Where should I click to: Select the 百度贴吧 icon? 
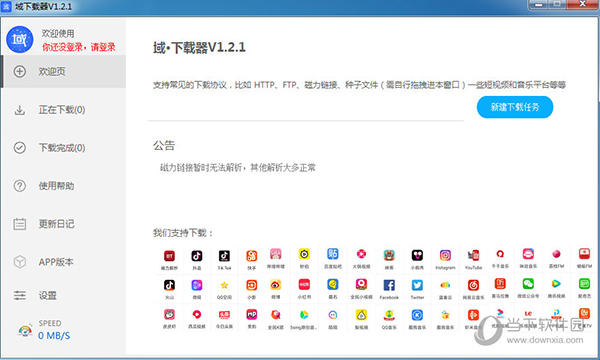(x=333, y=254)
